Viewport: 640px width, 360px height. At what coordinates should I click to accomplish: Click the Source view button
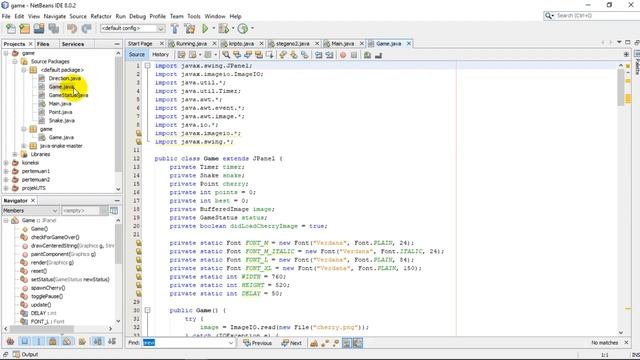coord(137,54)
